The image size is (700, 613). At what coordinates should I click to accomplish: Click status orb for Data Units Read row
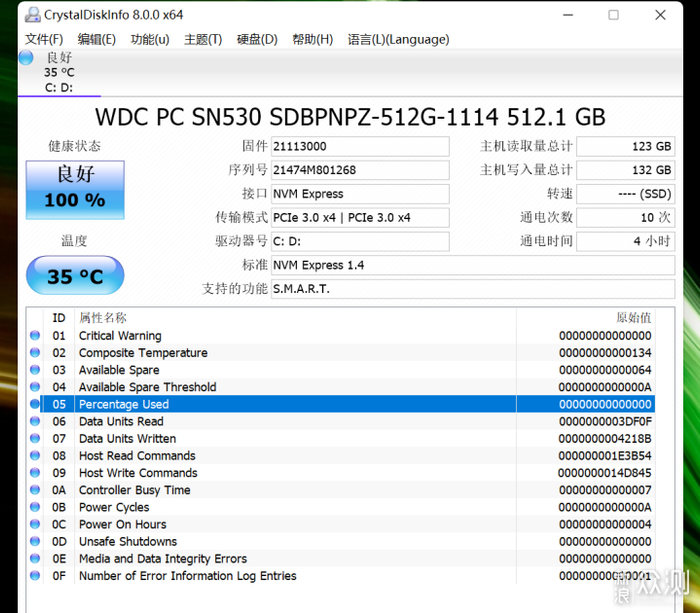pos(35,421)
